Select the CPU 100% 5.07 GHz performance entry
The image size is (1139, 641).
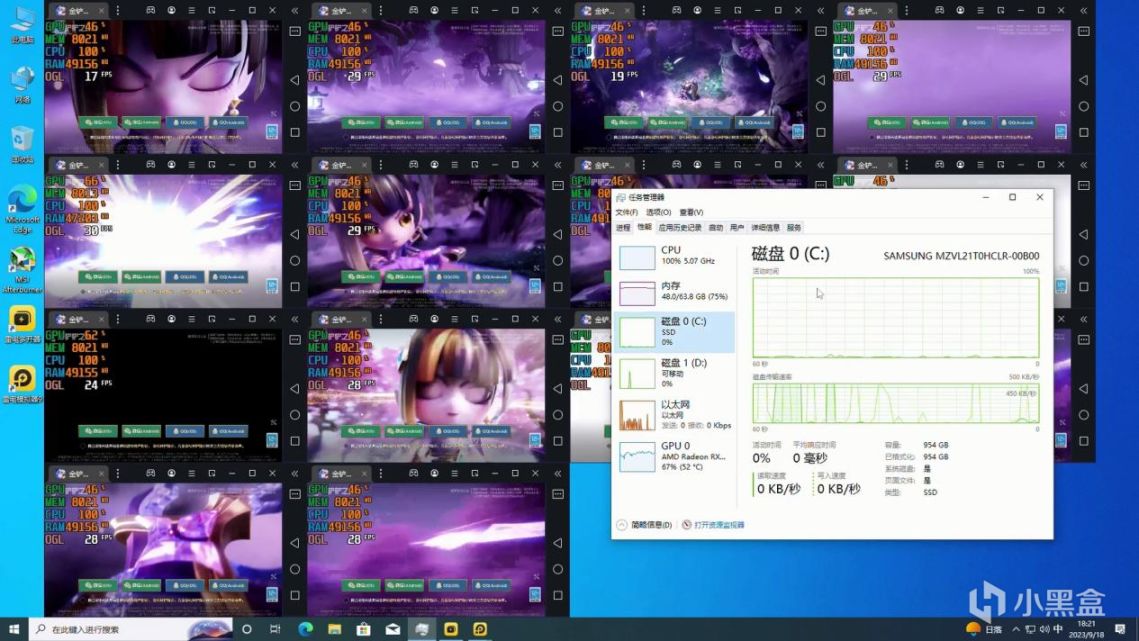[675, 256]
